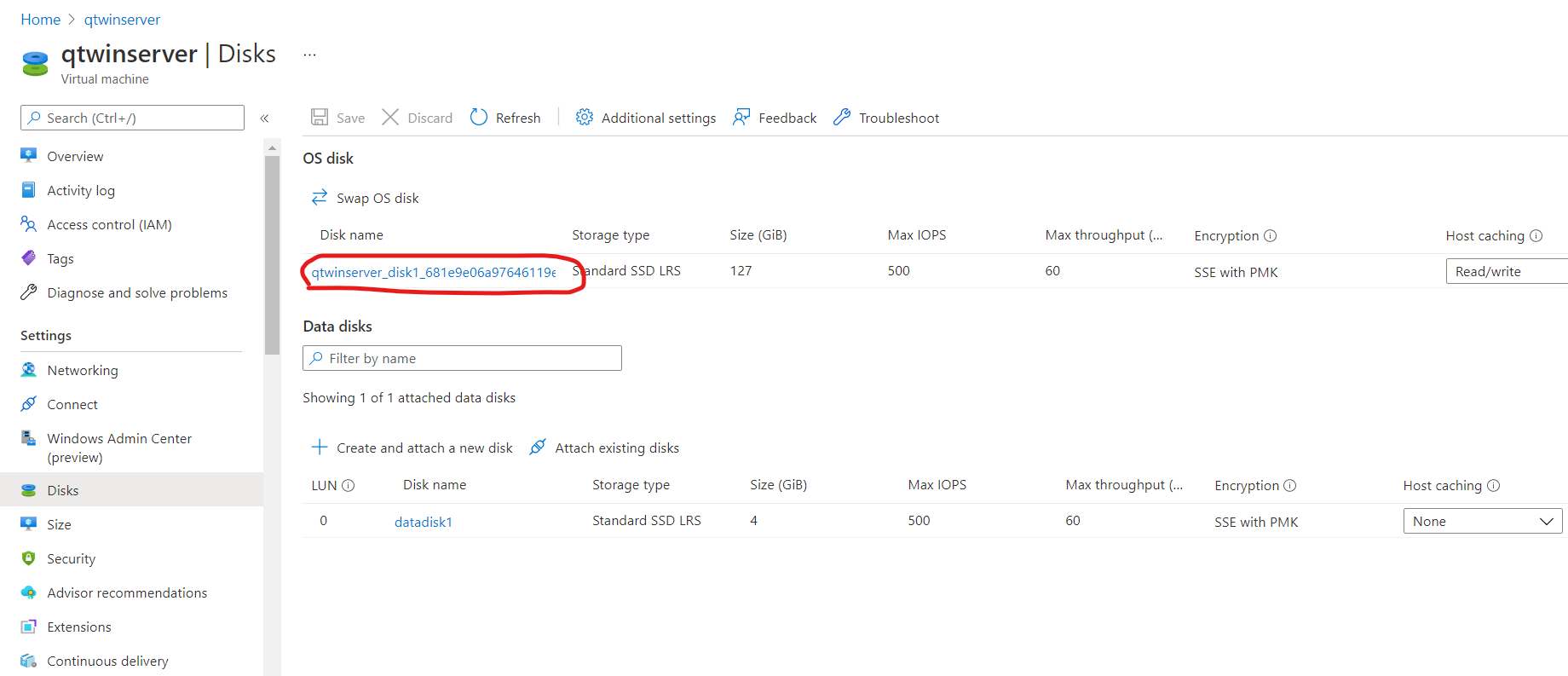Viewport: 1568px width, 676px height.
Task: Open Additional settings gear icon
Action: pos(584,118)
